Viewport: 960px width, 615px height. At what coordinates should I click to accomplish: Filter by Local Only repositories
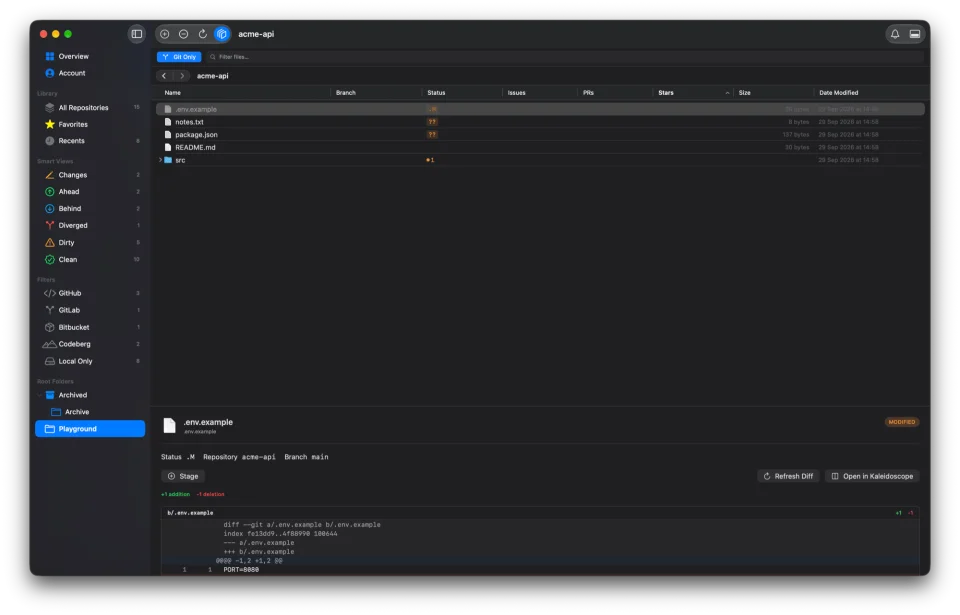pyautogui.click(x=89, y=361)
